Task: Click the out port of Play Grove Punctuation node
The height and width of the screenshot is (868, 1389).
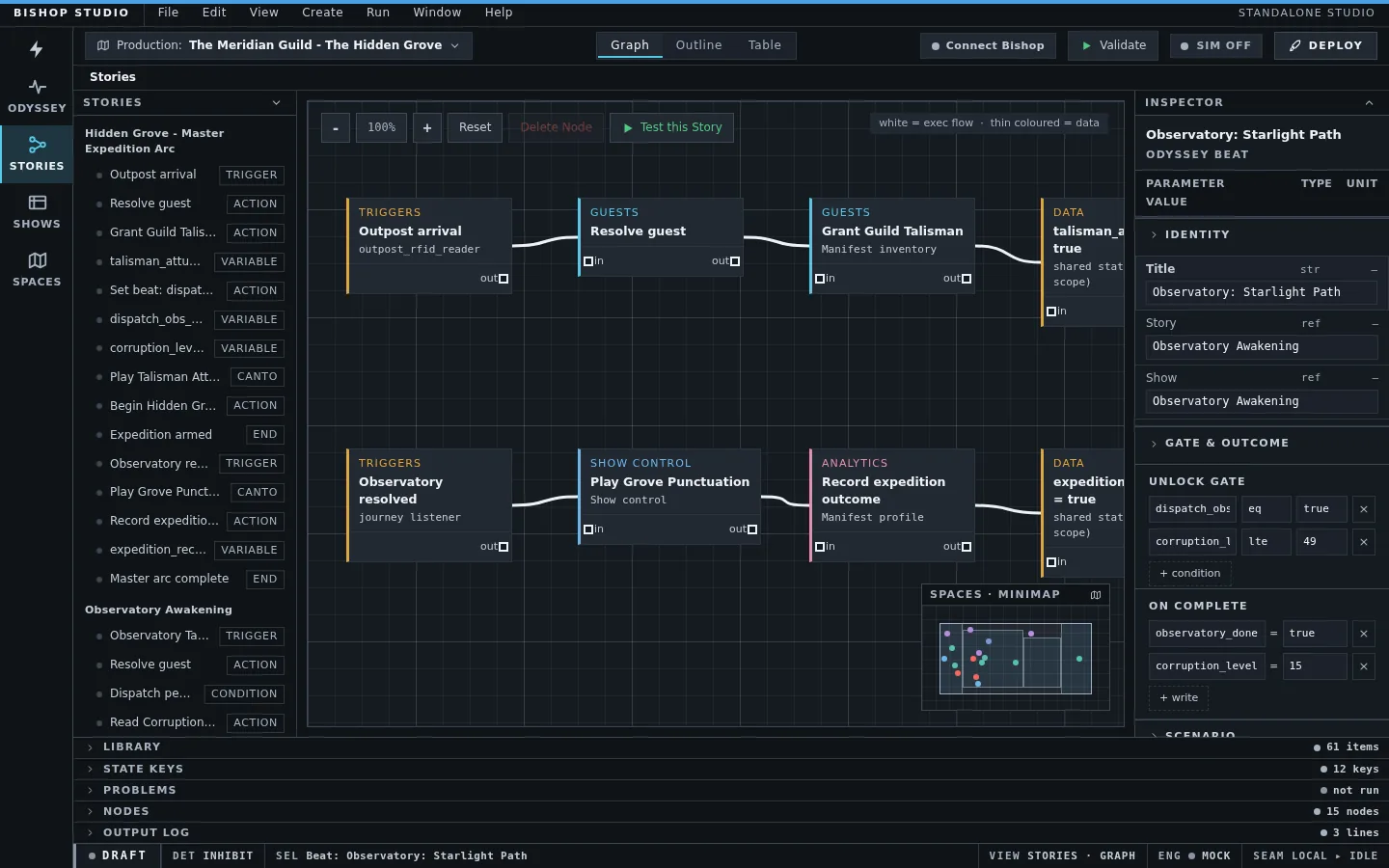Action: point(752,529)
